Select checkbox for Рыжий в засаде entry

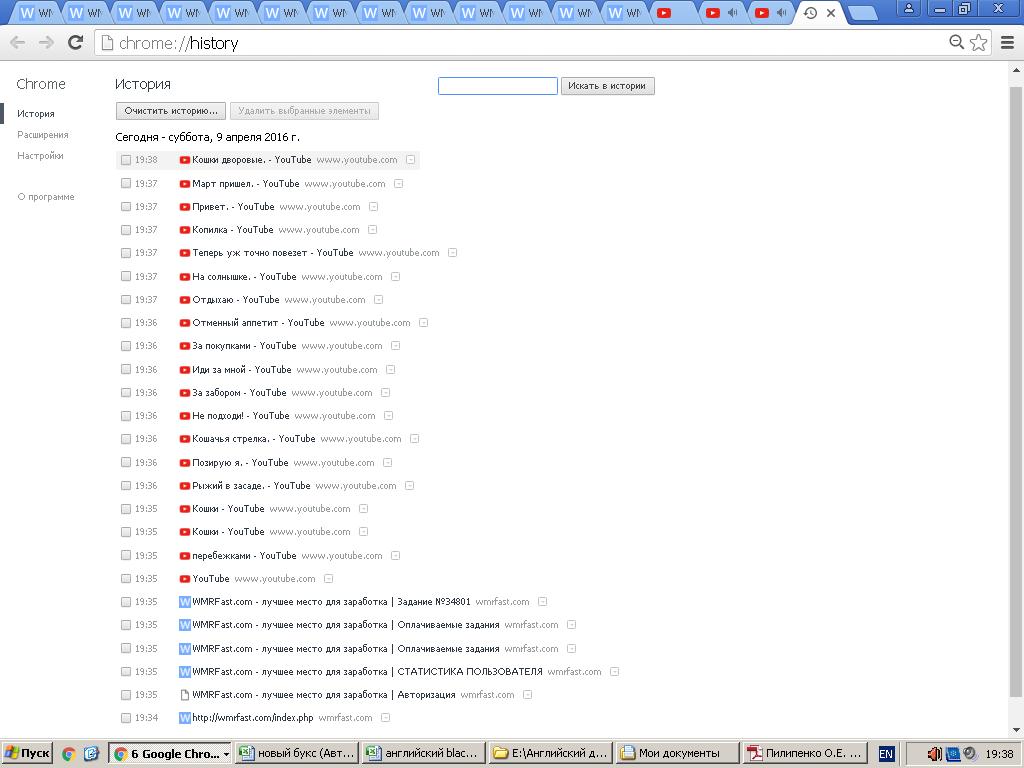(x=126, y=486)
